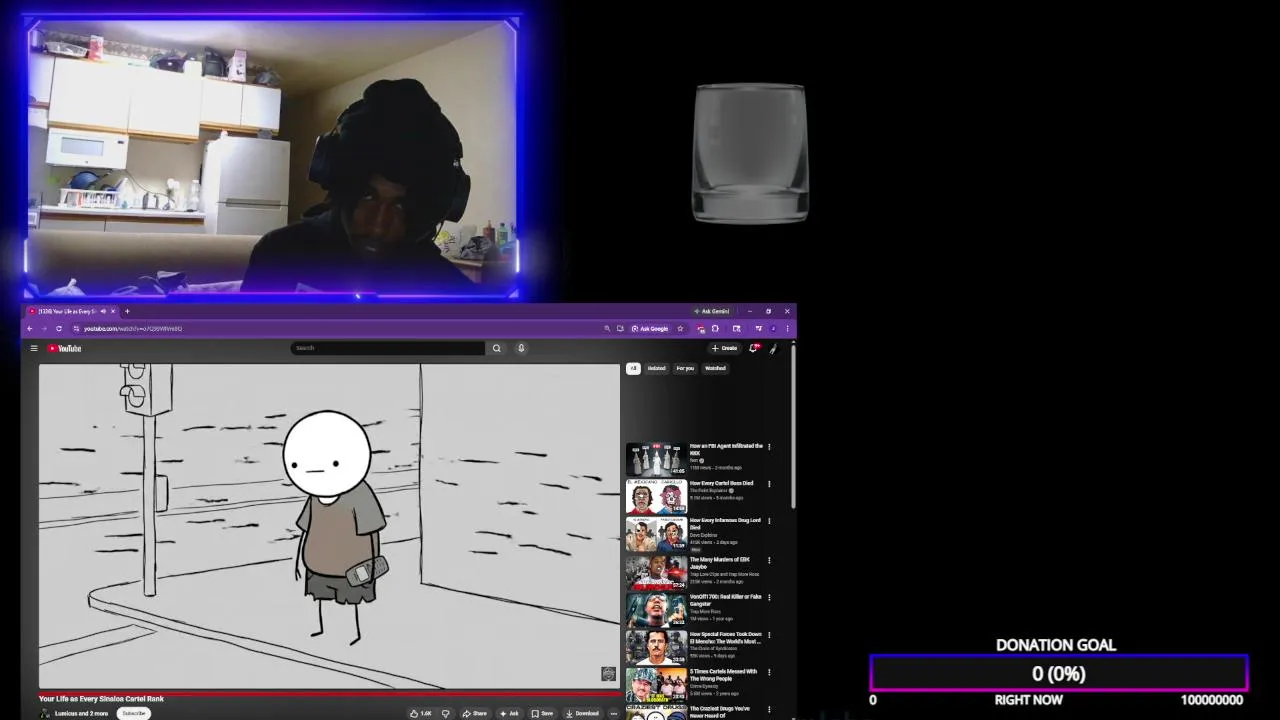The height and width of the screenshot is (720, 1280).
Task: Select the 'Related' filter chip
Action: coord(656,368)
